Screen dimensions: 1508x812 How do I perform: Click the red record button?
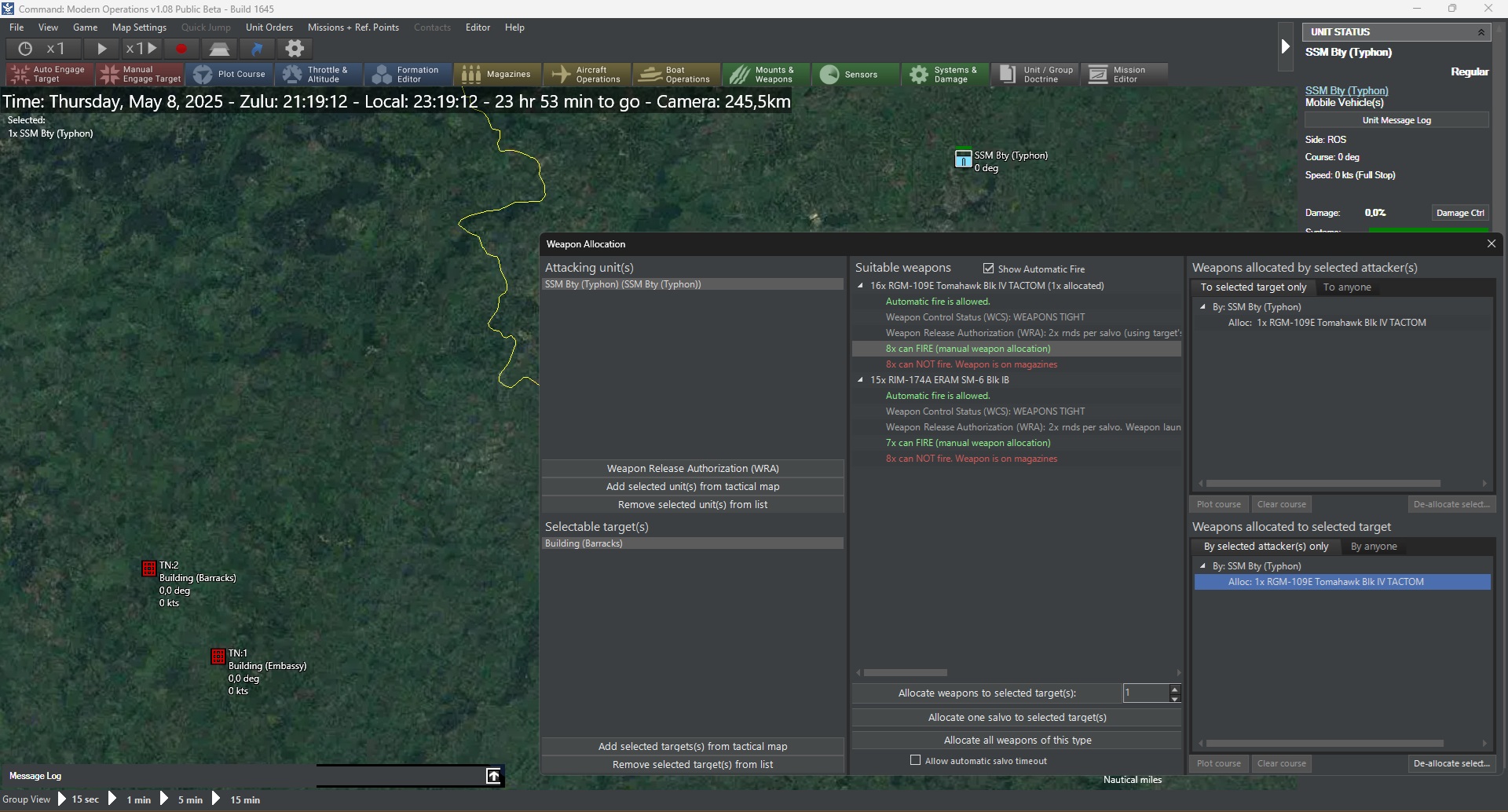(181, 49)
